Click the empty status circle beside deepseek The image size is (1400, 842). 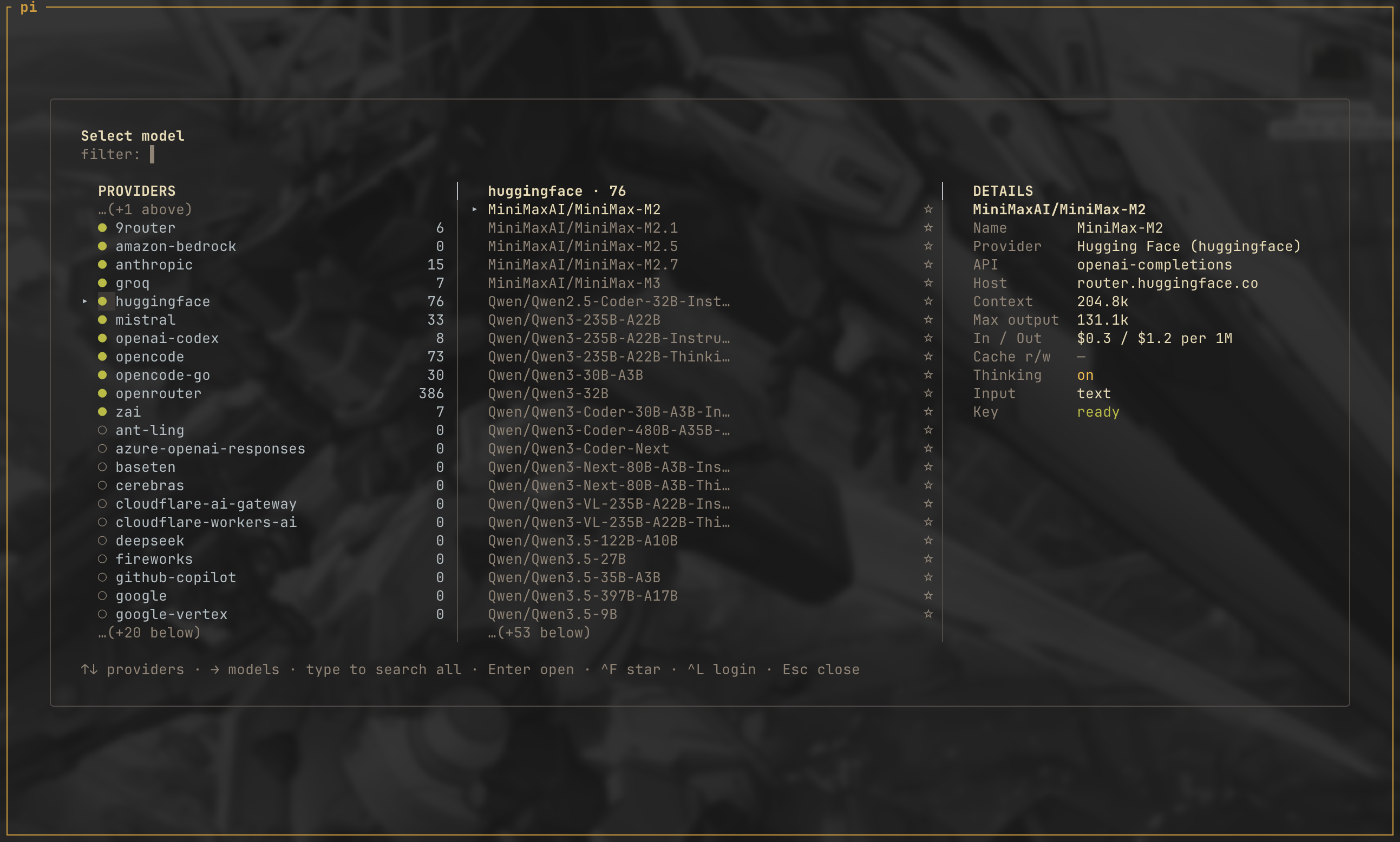click(x=102, y=541)
